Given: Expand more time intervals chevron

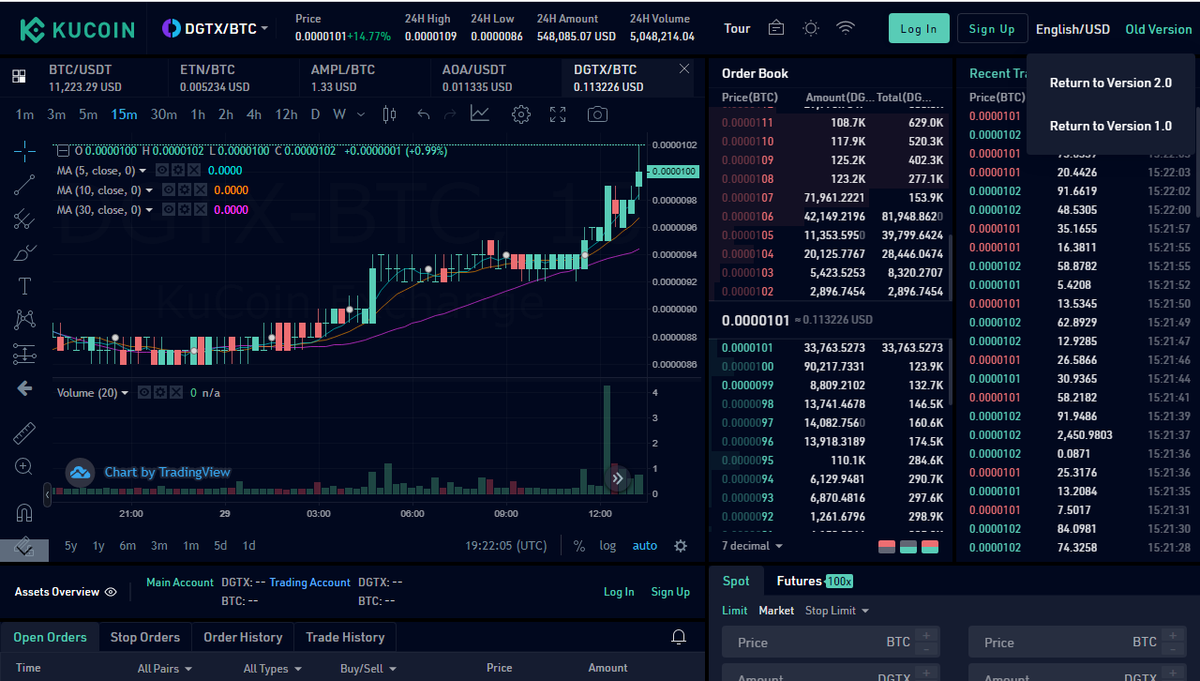Looking at the screenshot, I should 360,114.
